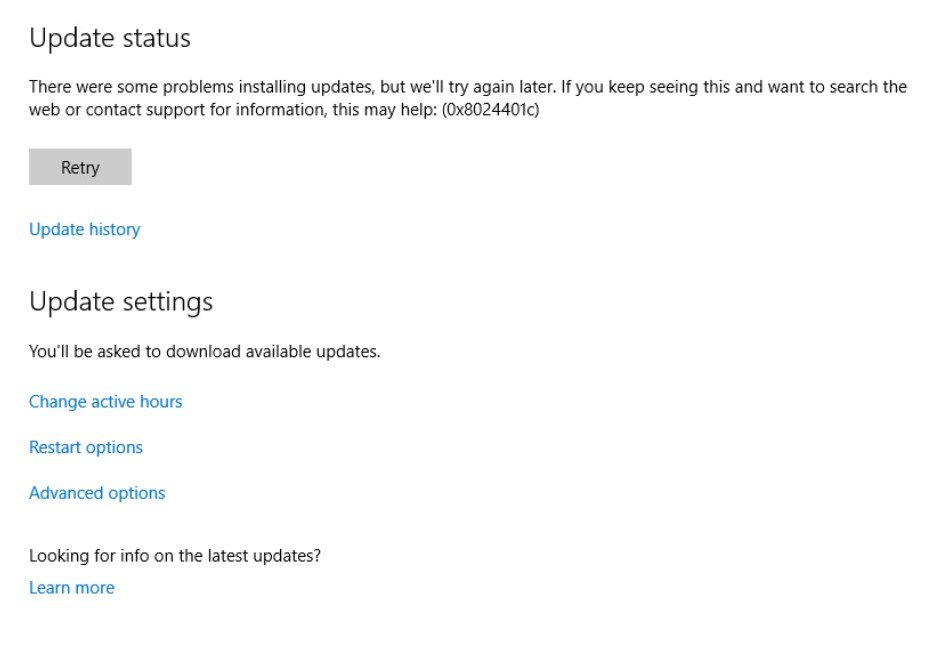Follow the Learn more link
This screenshot has height=667, width=942.
tap(71, 588)
